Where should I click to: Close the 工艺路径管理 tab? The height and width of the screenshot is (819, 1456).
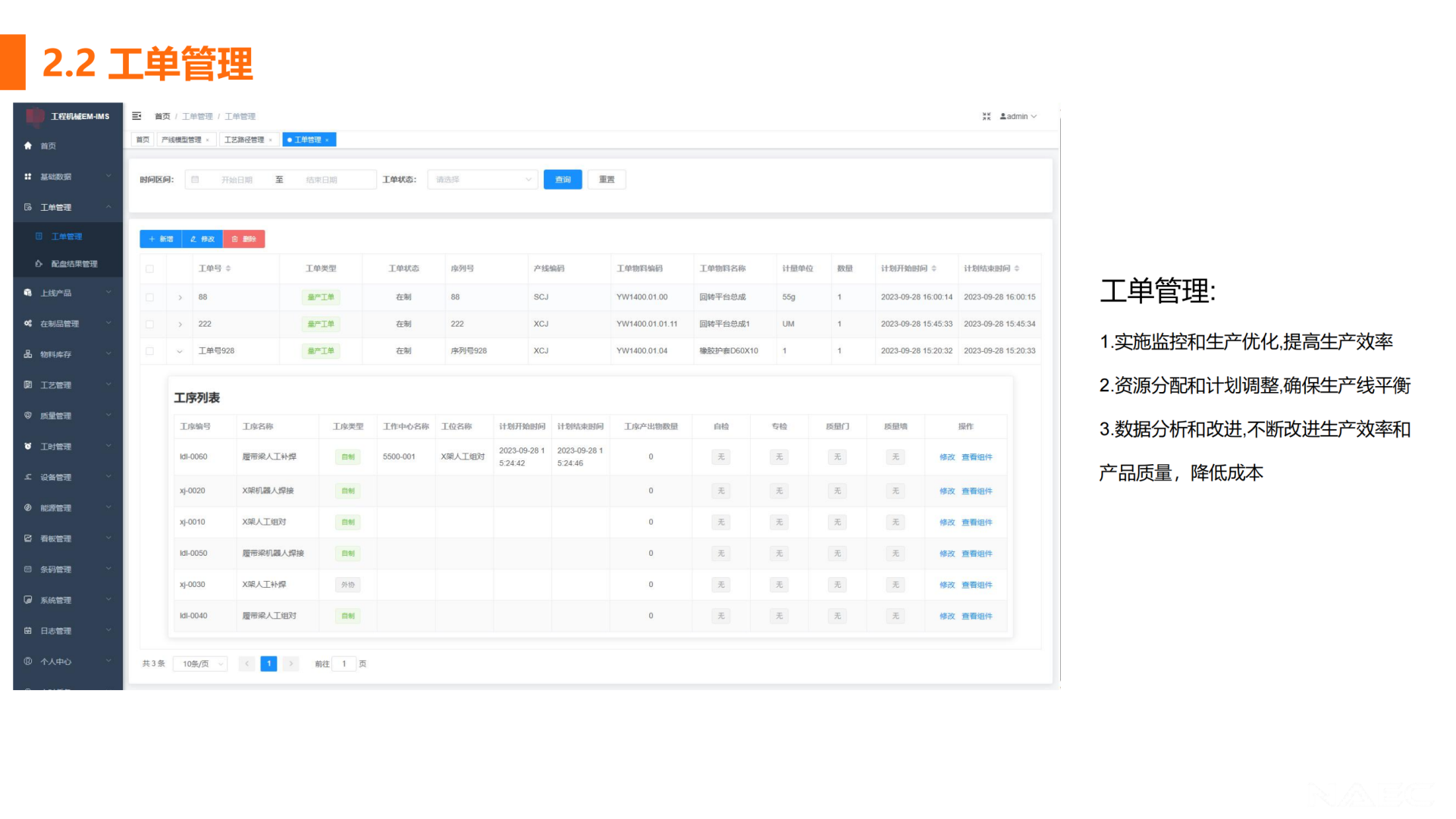tap(271, 140)
